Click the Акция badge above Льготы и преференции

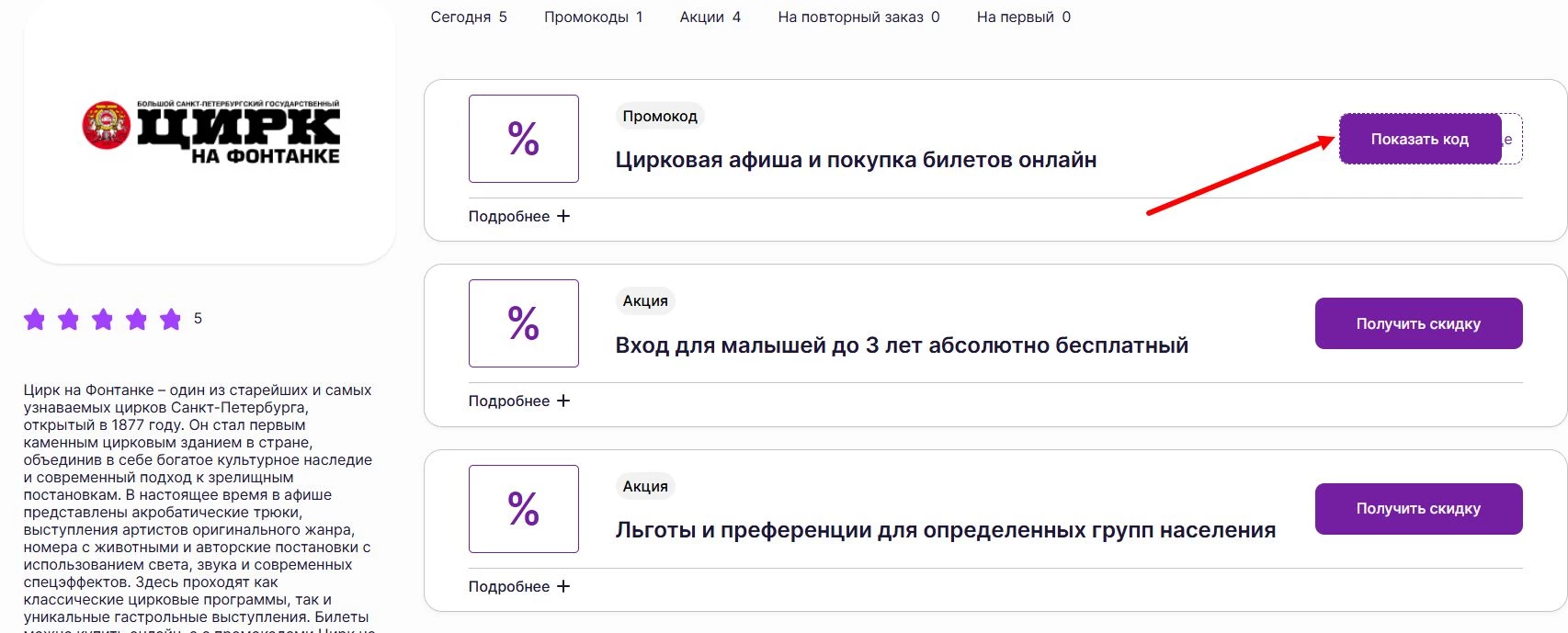pos(645,486)
